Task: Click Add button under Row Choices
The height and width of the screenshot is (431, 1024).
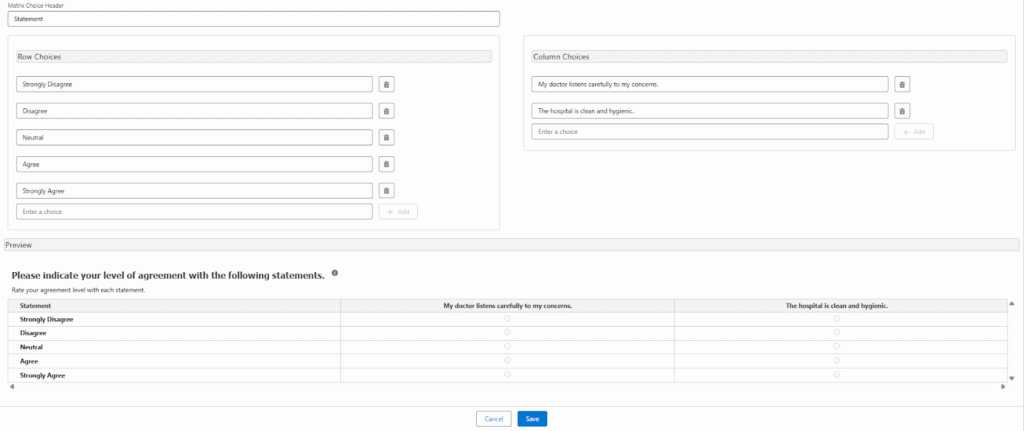Action: pyautogui.click(x=398, y=211)
